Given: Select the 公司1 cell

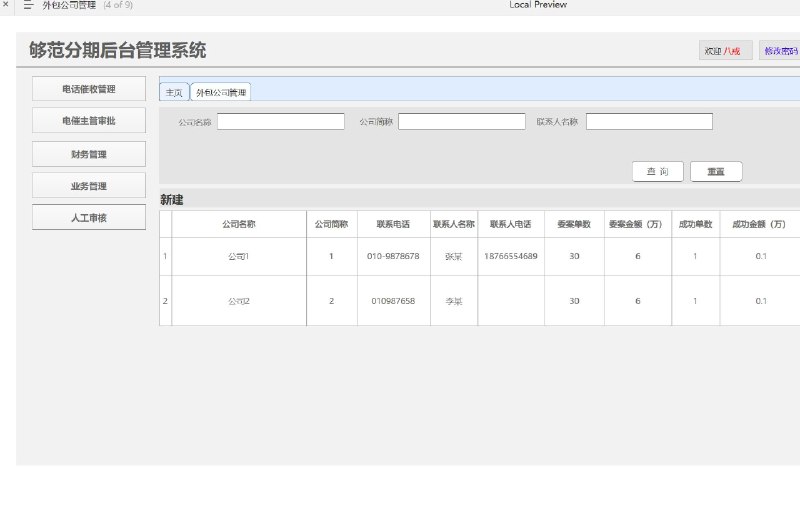Looking at the screenshot, I should tap(239, 256).
